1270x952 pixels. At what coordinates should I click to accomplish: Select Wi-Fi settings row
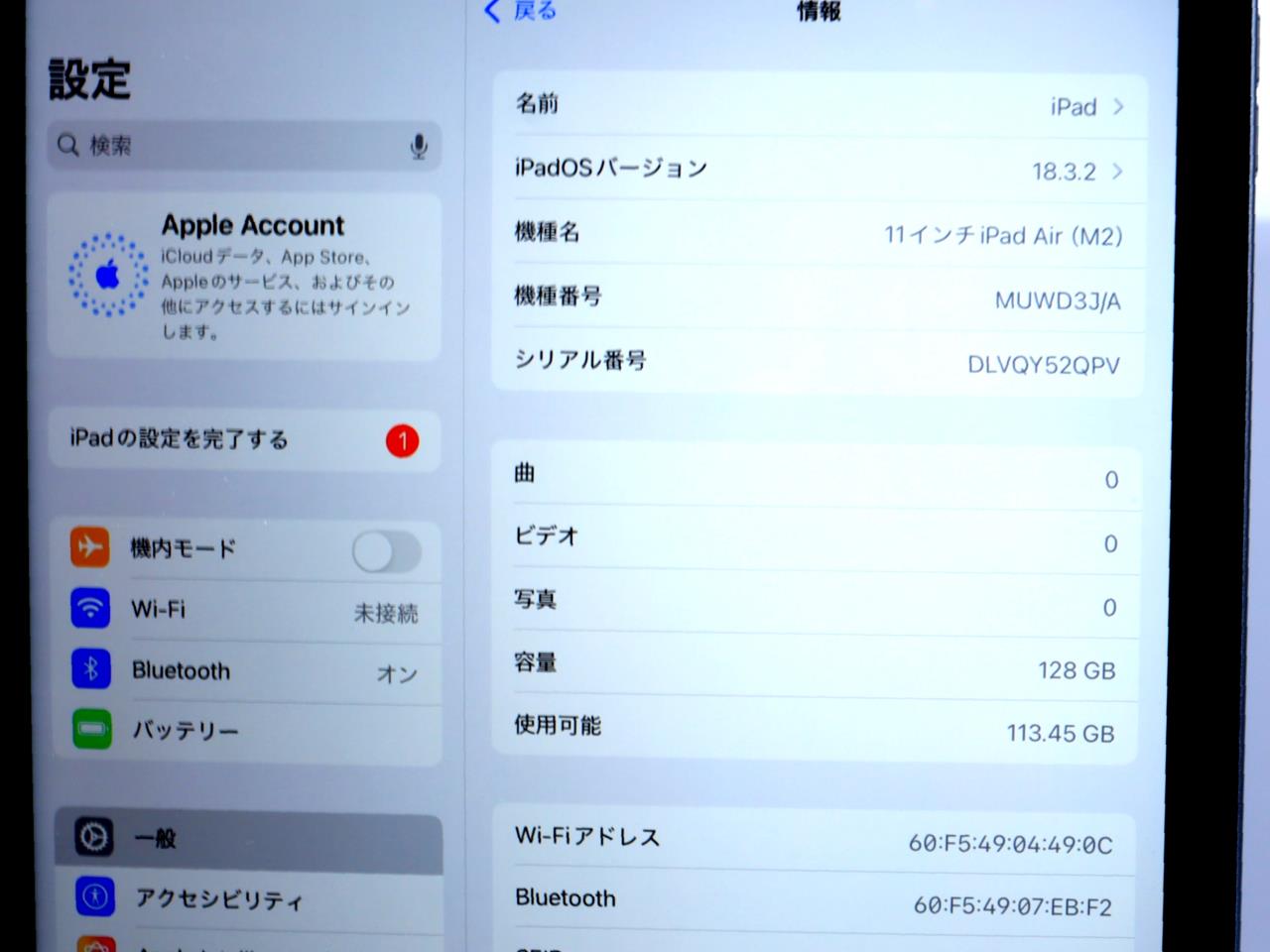[246, 609]
